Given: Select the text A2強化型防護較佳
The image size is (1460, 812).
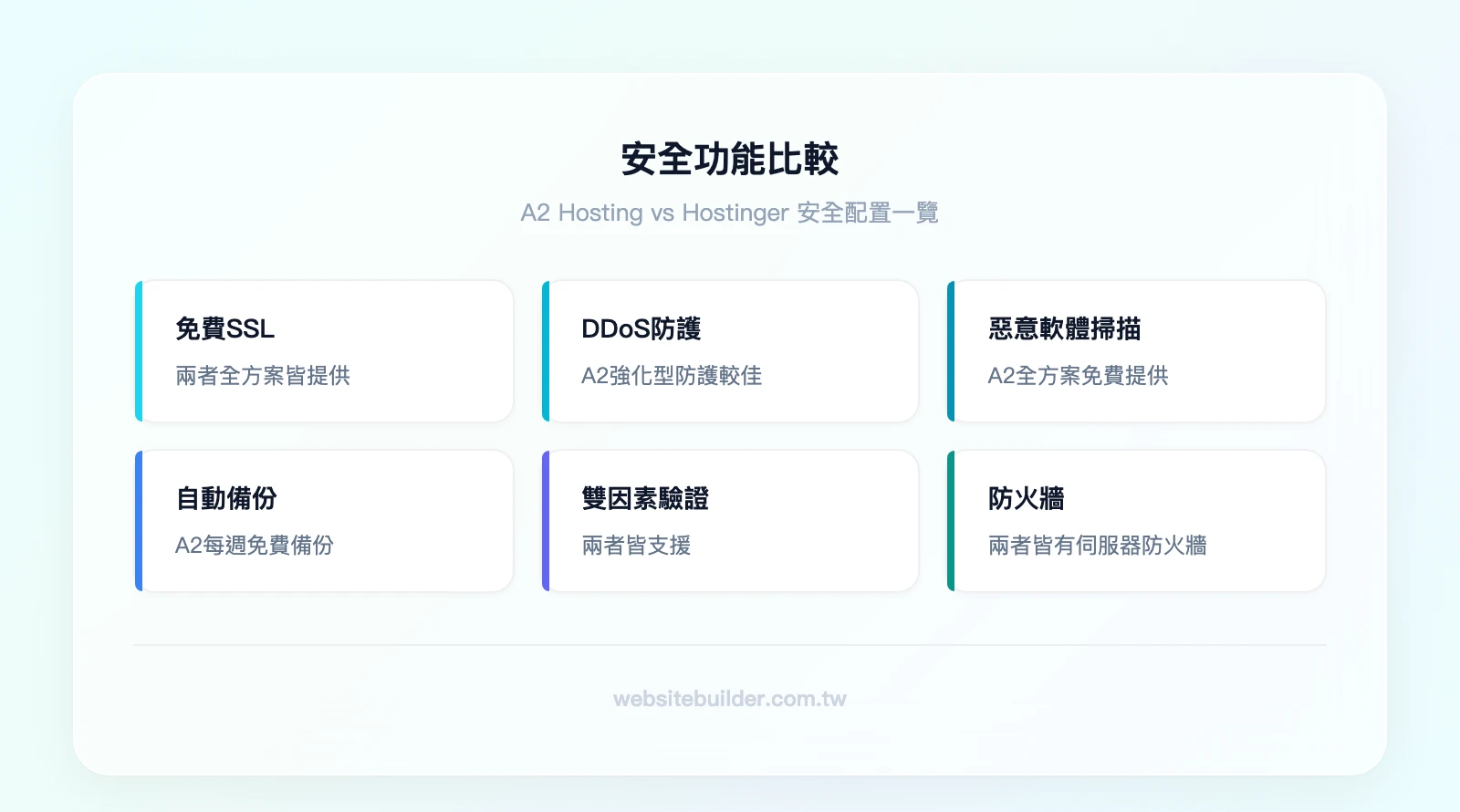Looking at the screenshot, I should (672, 376).
